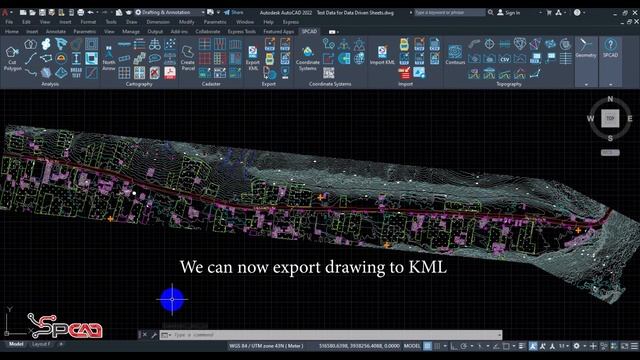The image size is (640, 360).
Task: Select the SPCAD ribbon tab
Action: pyautogui.click(x=309, y=31)
